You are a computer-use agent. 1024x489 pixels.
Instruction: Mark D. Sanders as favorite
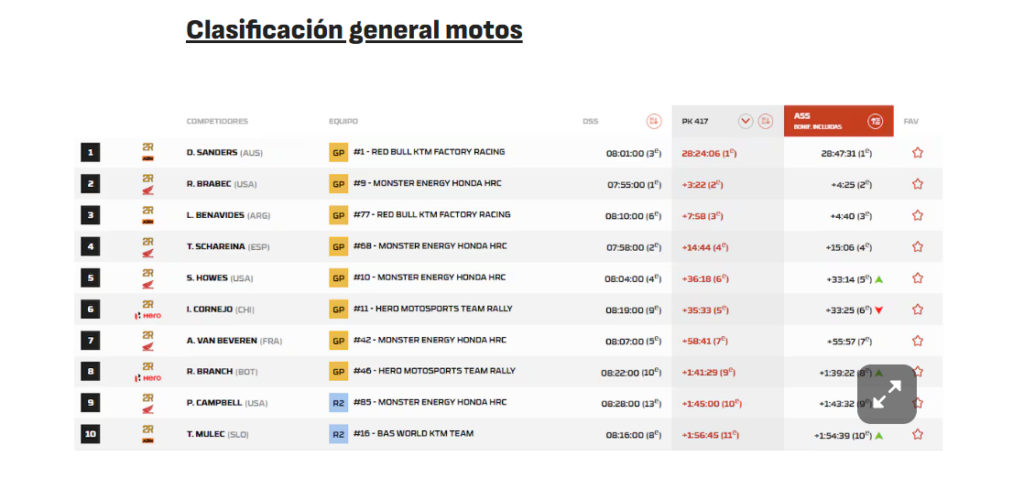tap(917, 153)
